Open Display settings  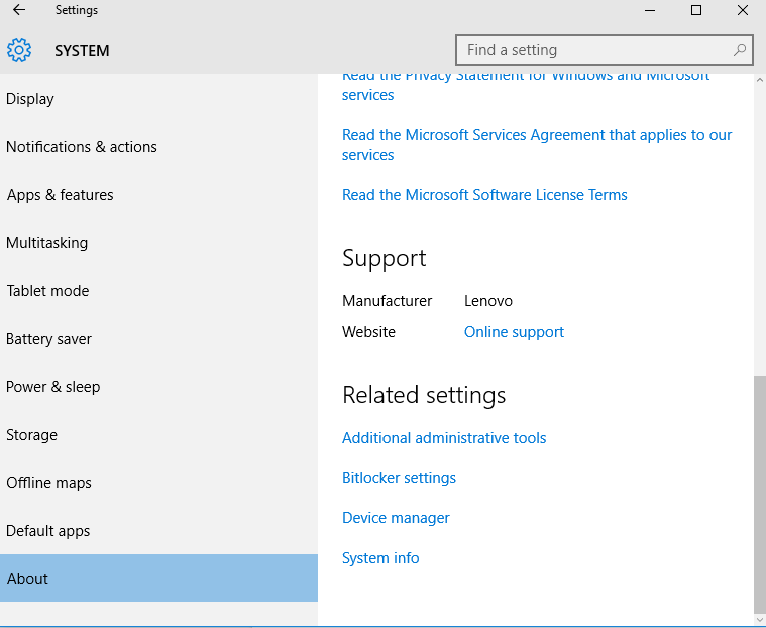[x=159, y=99]
